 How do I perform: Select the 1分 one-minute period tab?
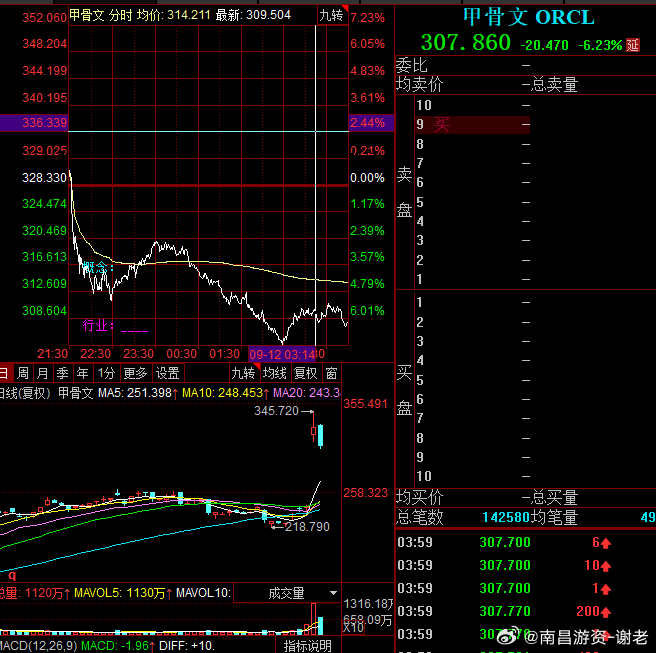(106, 373)
